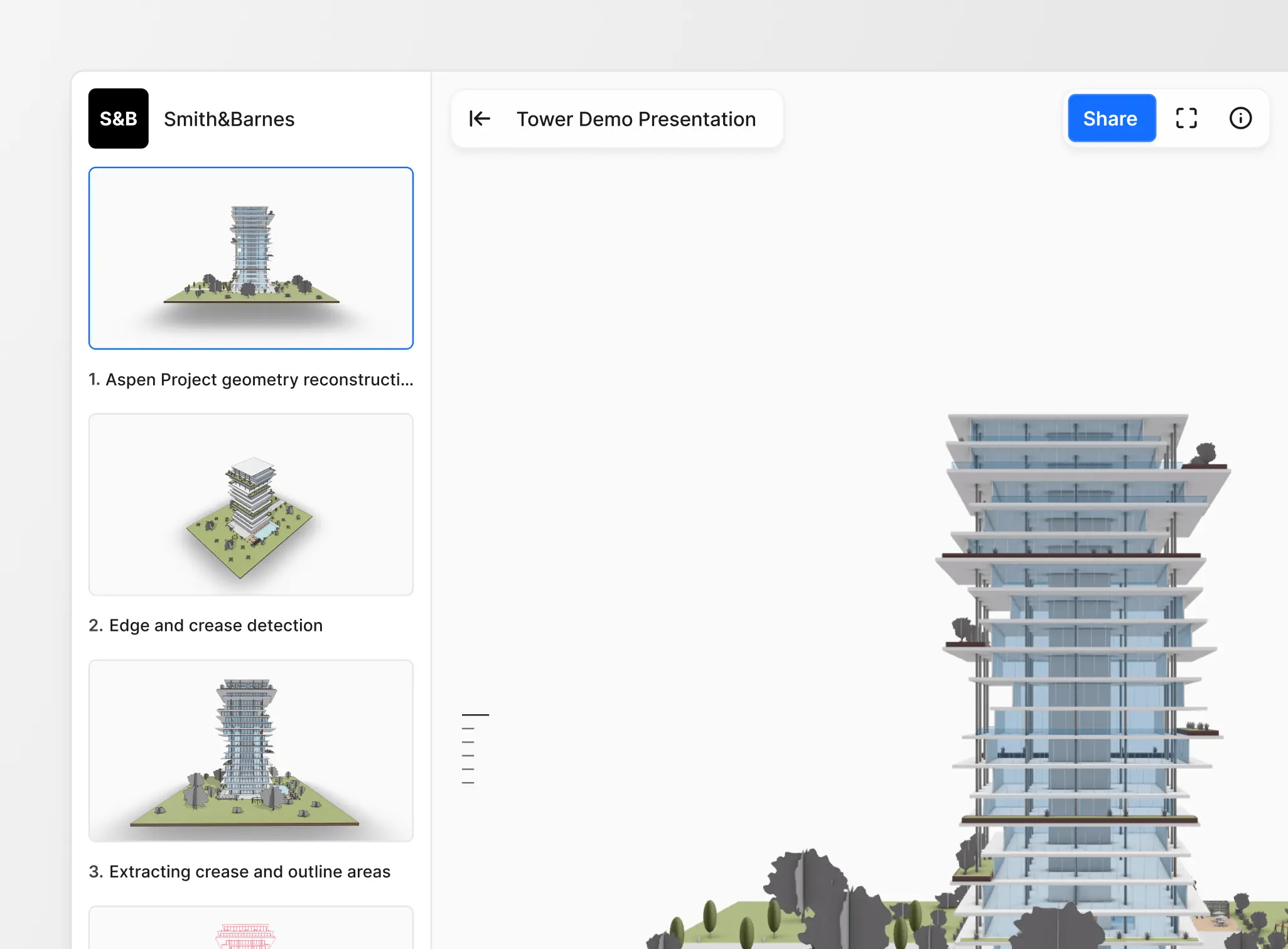Jump to the second slide indicator dash
The image size is (1288, 949).
point(468,729)
